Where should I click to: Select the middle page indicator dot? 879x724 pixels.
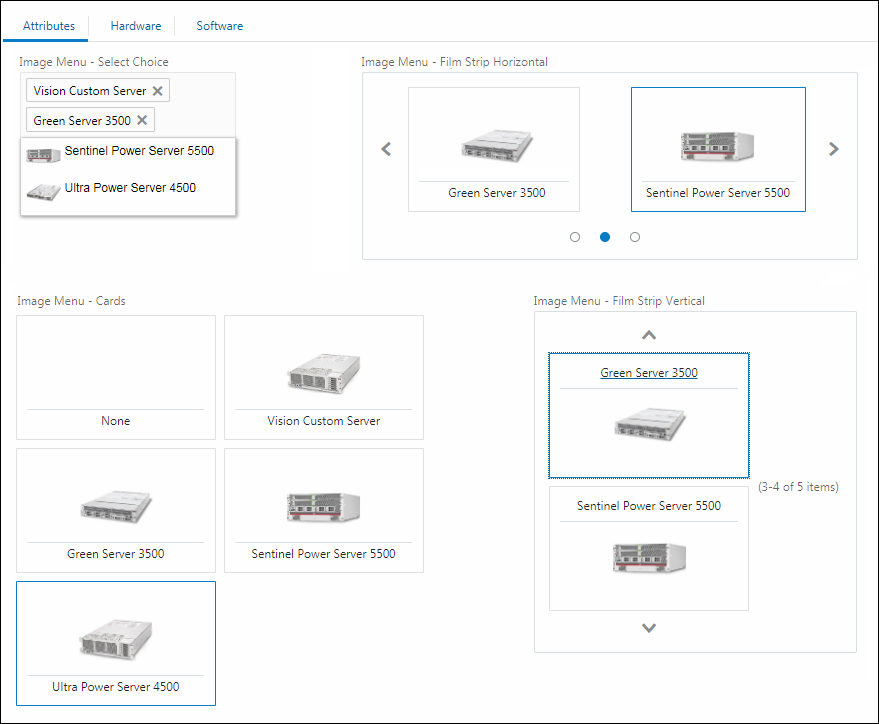[x=604, y=237]
